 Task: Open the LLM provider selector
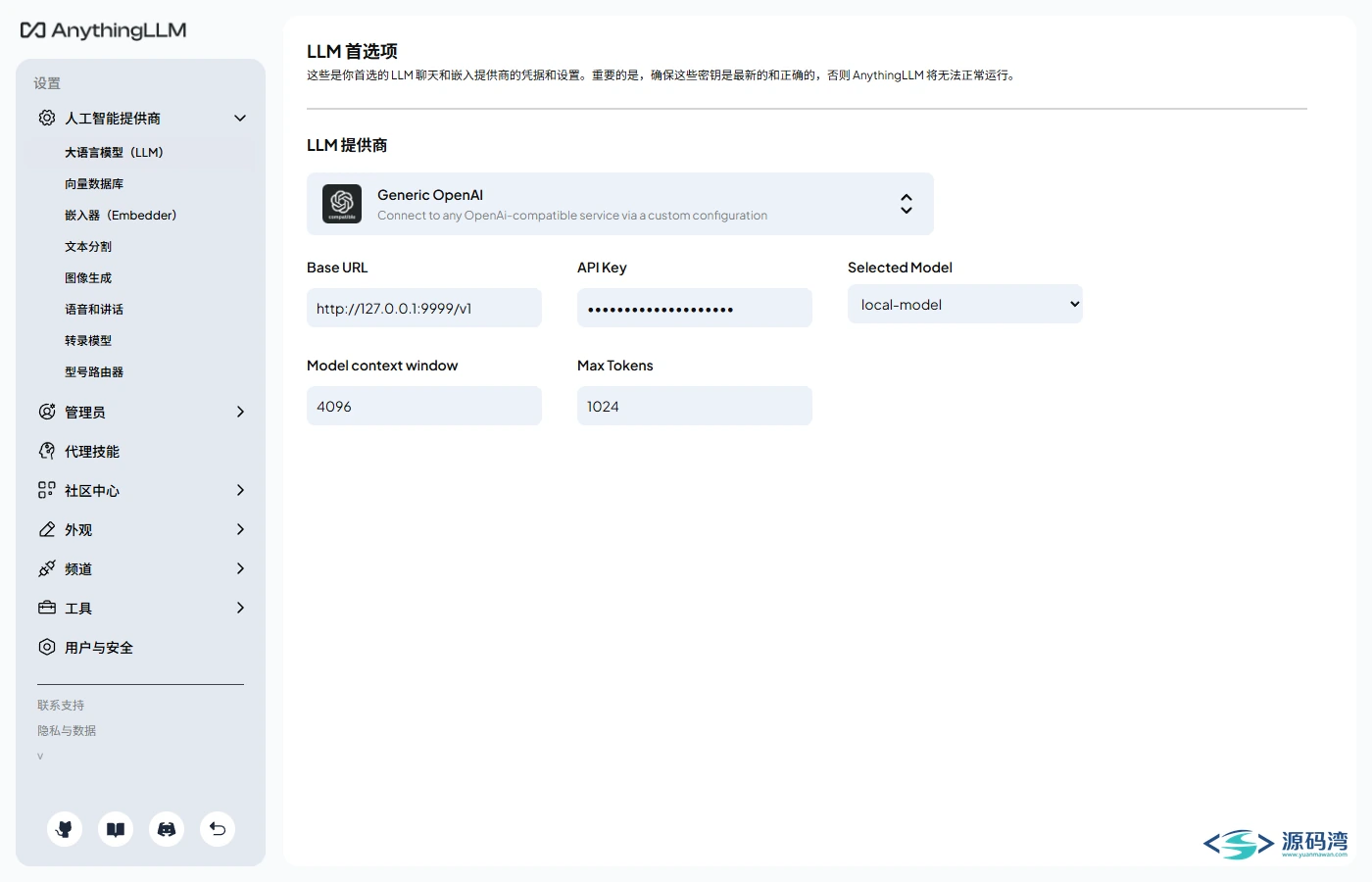[x=620, y=204]
